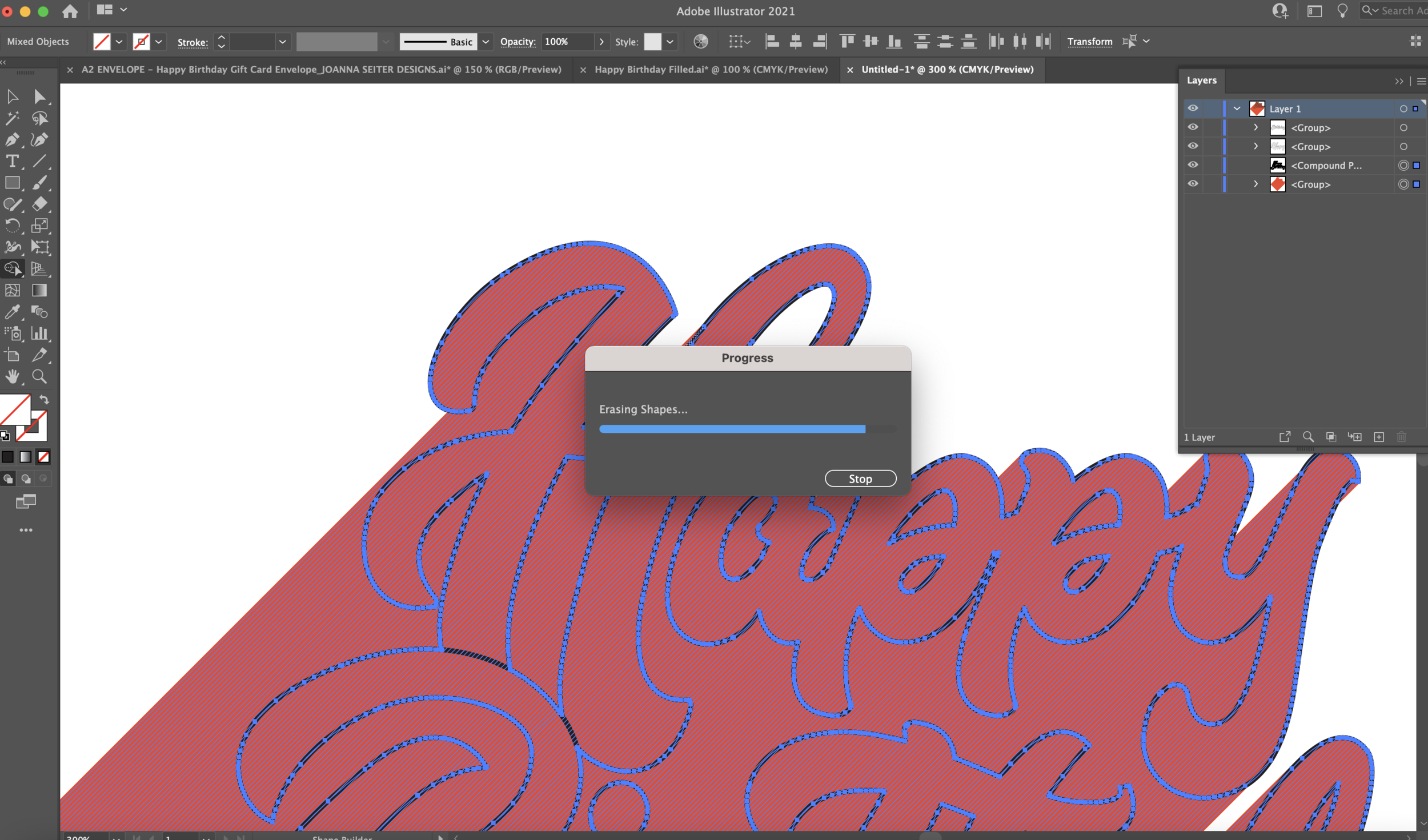Select the Eyedropper tool
1428x840 pixels.
(12, 312)
